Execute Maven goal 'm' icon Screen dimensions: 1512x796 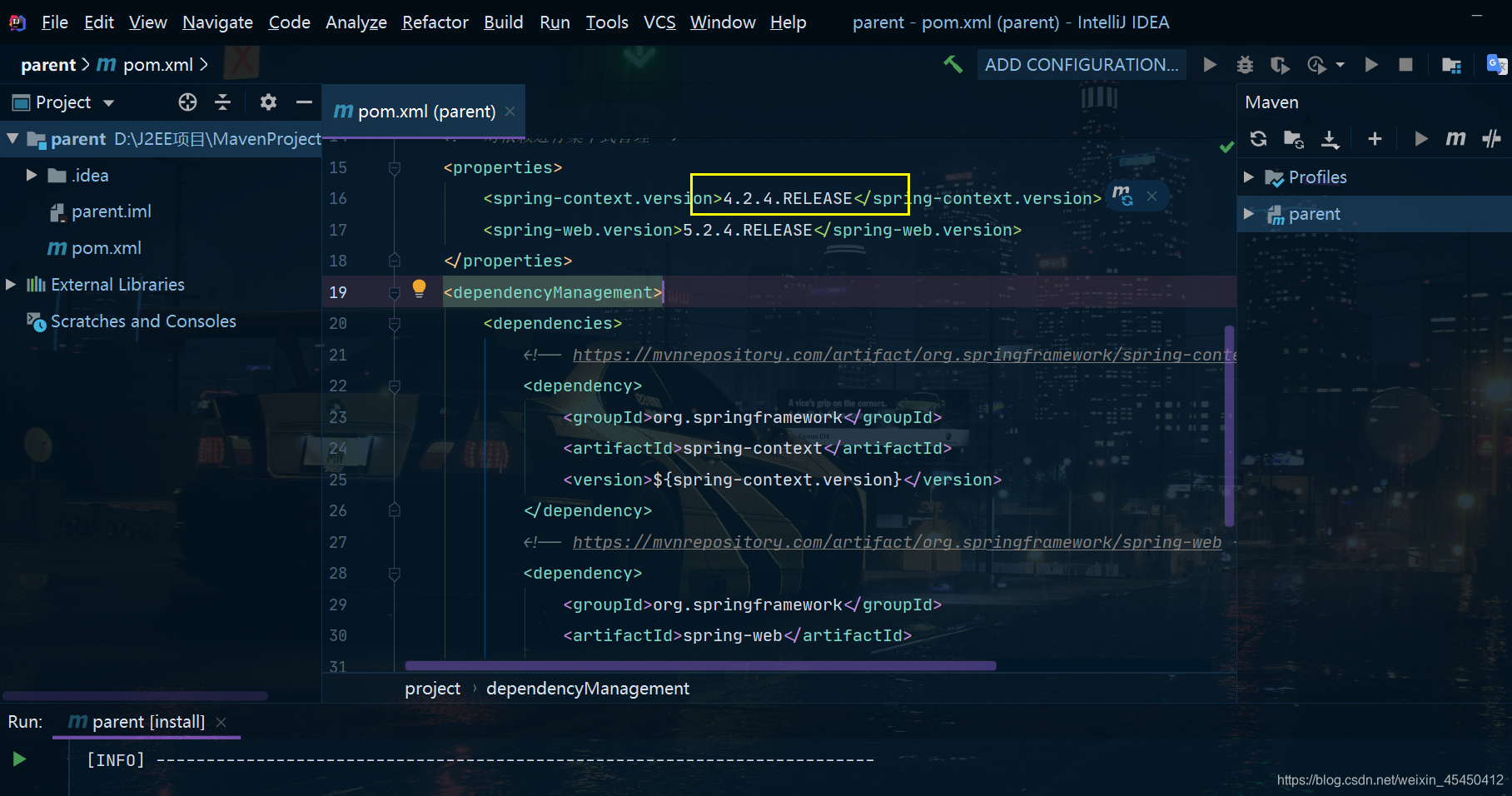tap(1455, 138)
